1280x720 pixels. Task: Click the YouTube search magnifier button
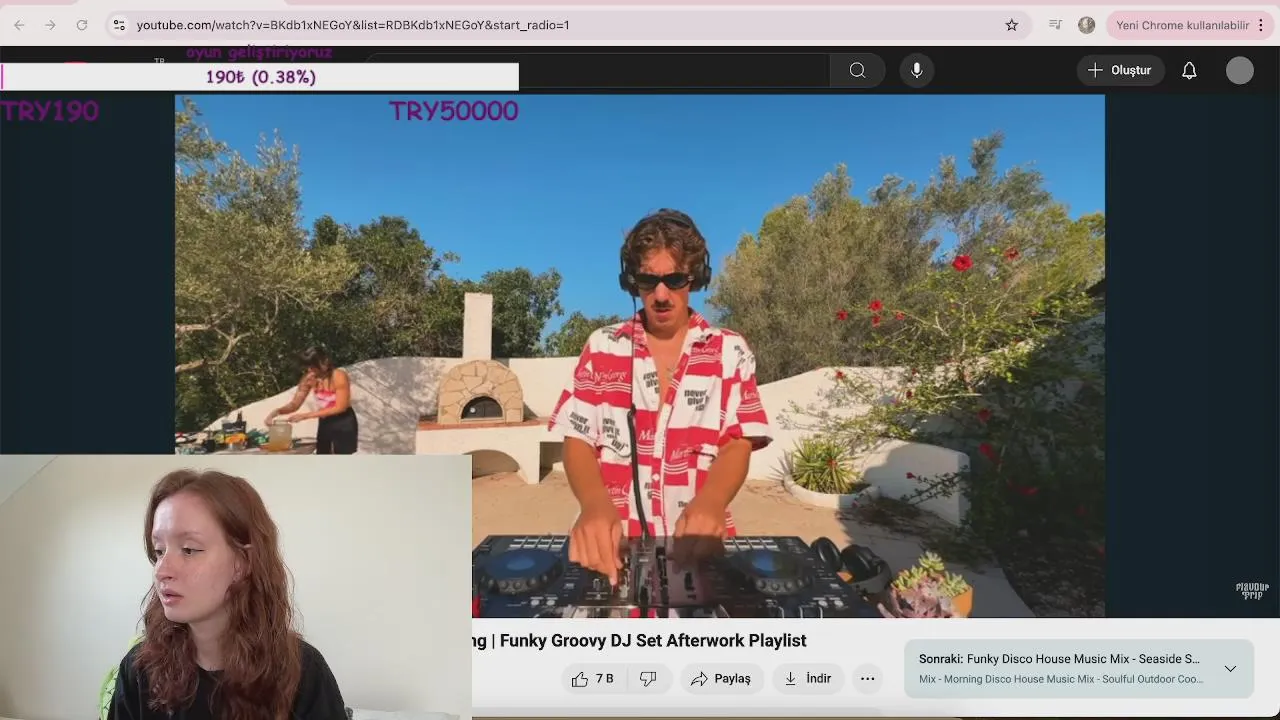coord(857,70)
